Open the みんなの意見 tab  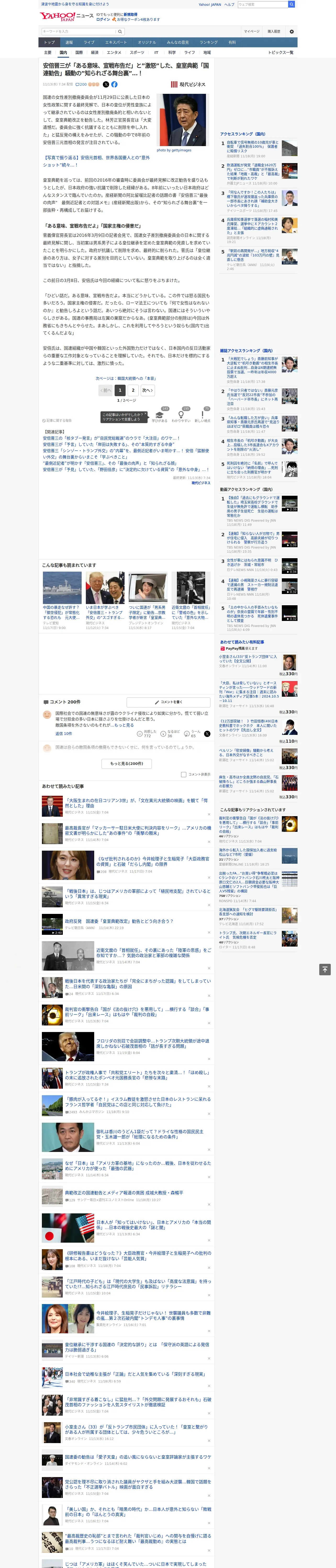(x=177, y=42)
